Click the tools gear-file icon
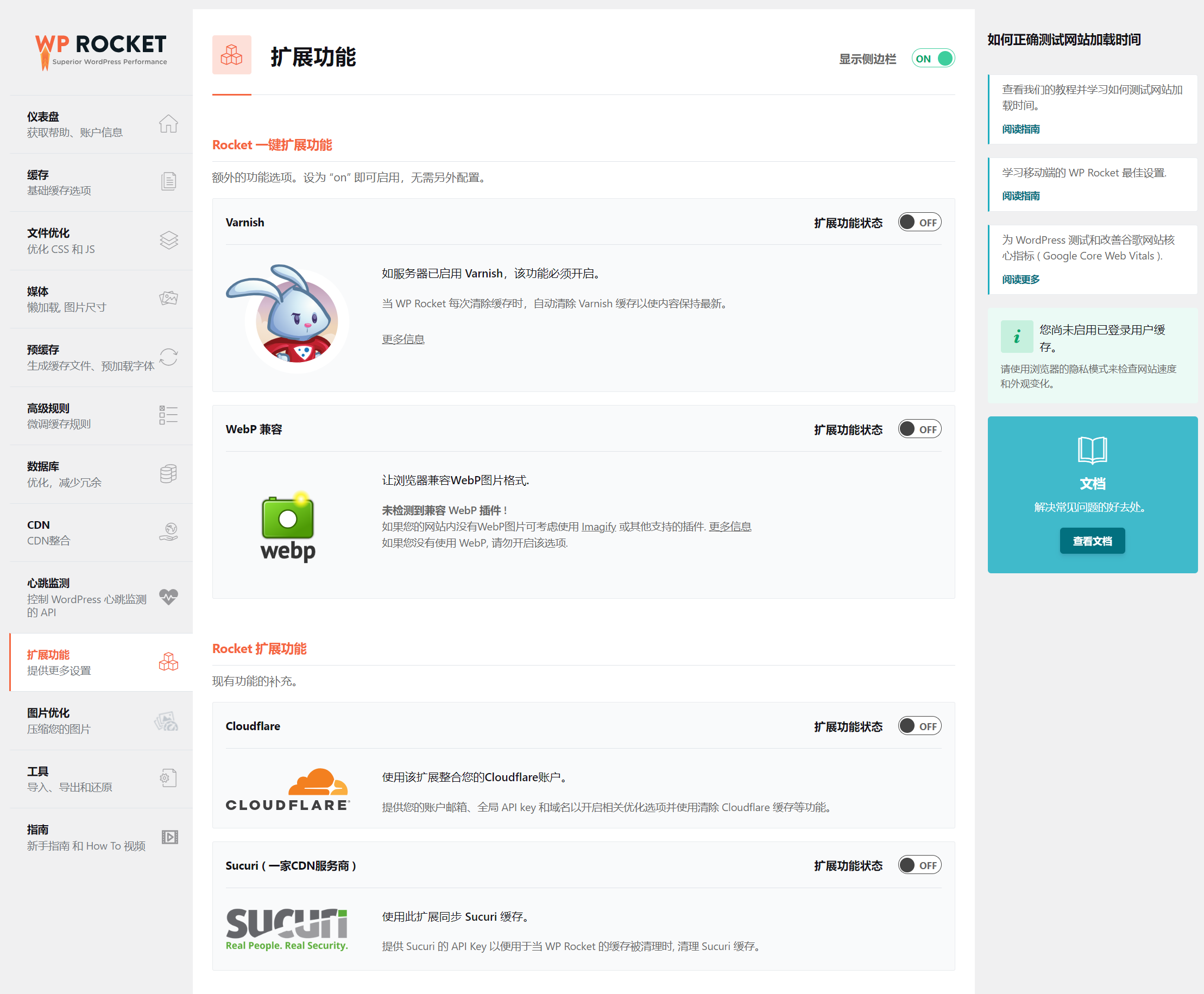 pos(168,778)
